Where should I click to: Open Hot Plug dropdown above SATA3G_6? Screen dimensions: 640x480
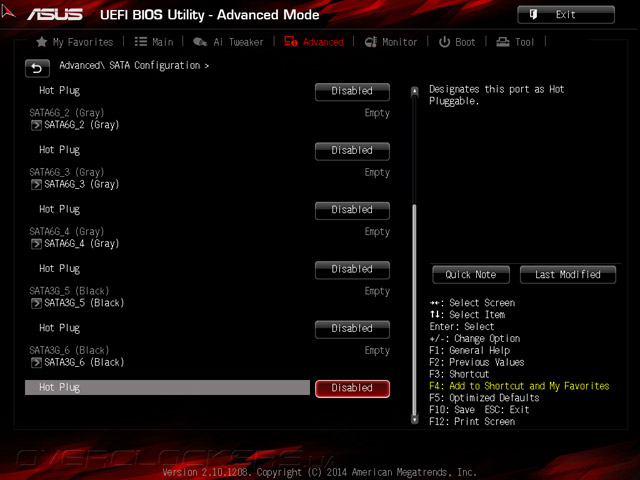click(352, 329)
